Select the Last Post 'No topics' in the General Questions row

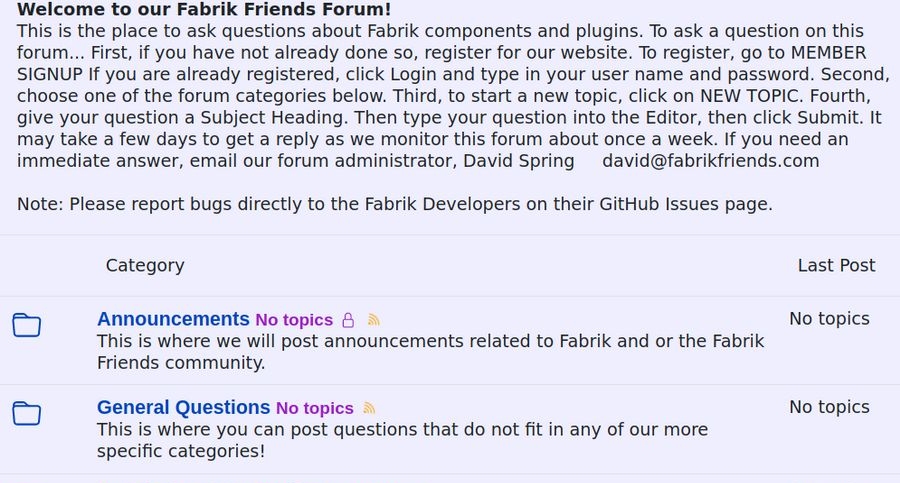829,407
